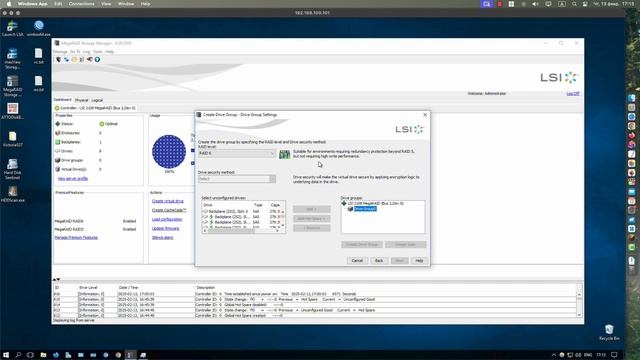This screenshot has height=360, width=640.
Task: Click first toolbar icon in MegaRAID window
Action: click(58, 60)
